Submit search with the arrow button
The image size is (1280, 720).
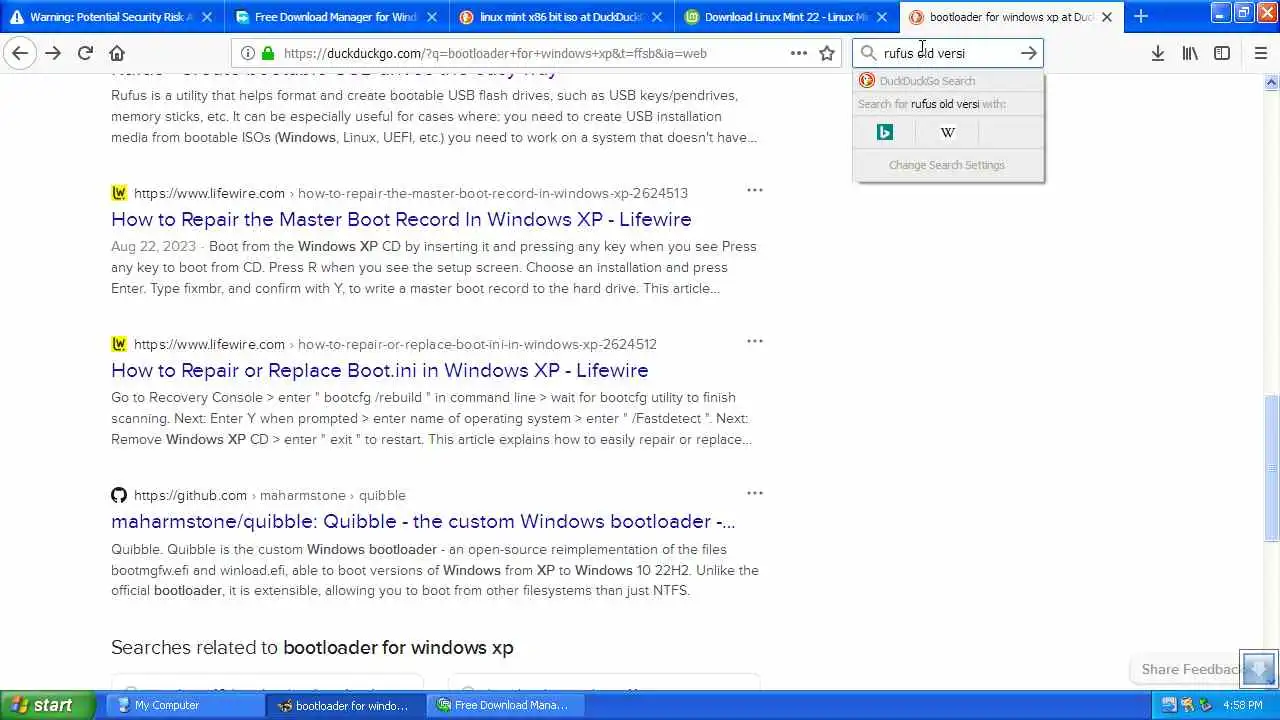1028,53
